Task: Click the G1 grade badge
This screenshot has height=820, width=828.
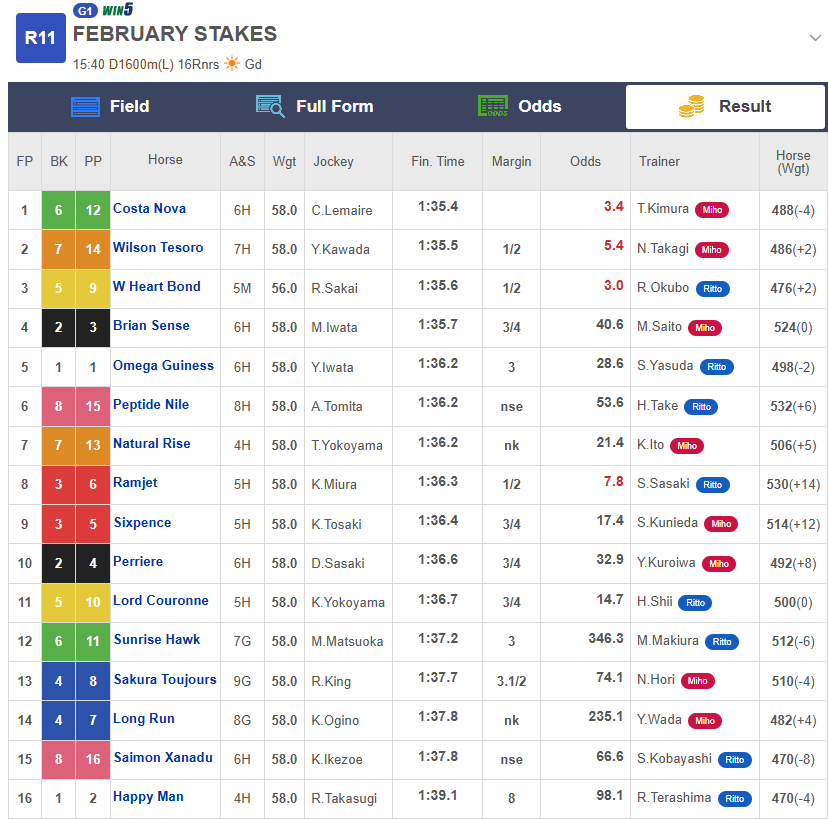Action: (85, 11)
